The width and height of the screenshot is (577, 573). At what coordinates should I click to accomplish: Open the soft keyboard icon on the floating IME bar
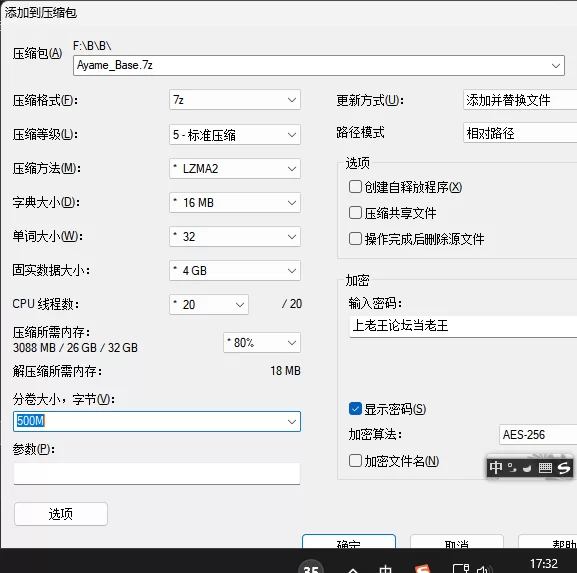pos(545,468)
